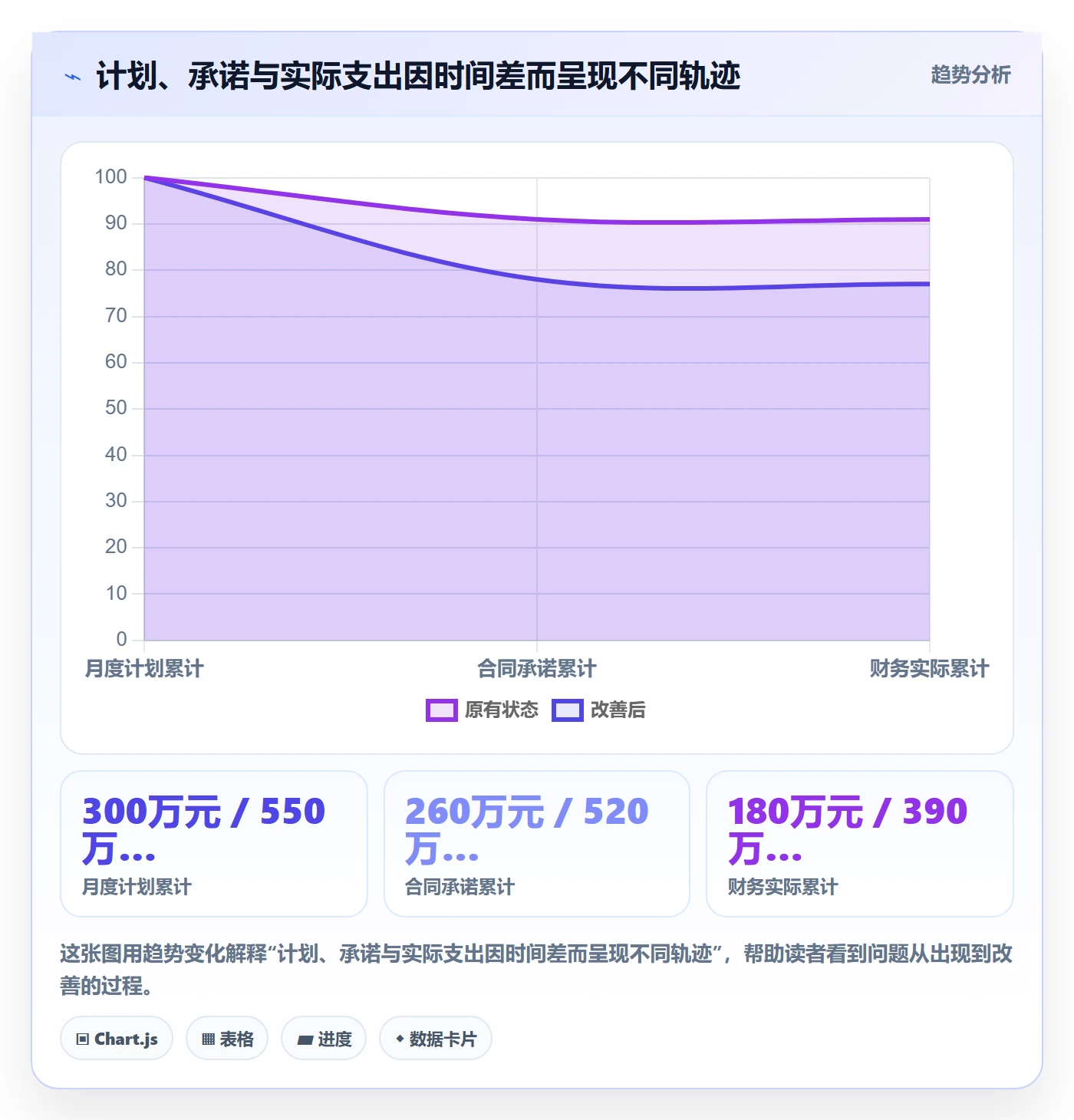The image size is (1074, 1120).
Task: Click the Chart.js chip square icon
Action: 83,1039
